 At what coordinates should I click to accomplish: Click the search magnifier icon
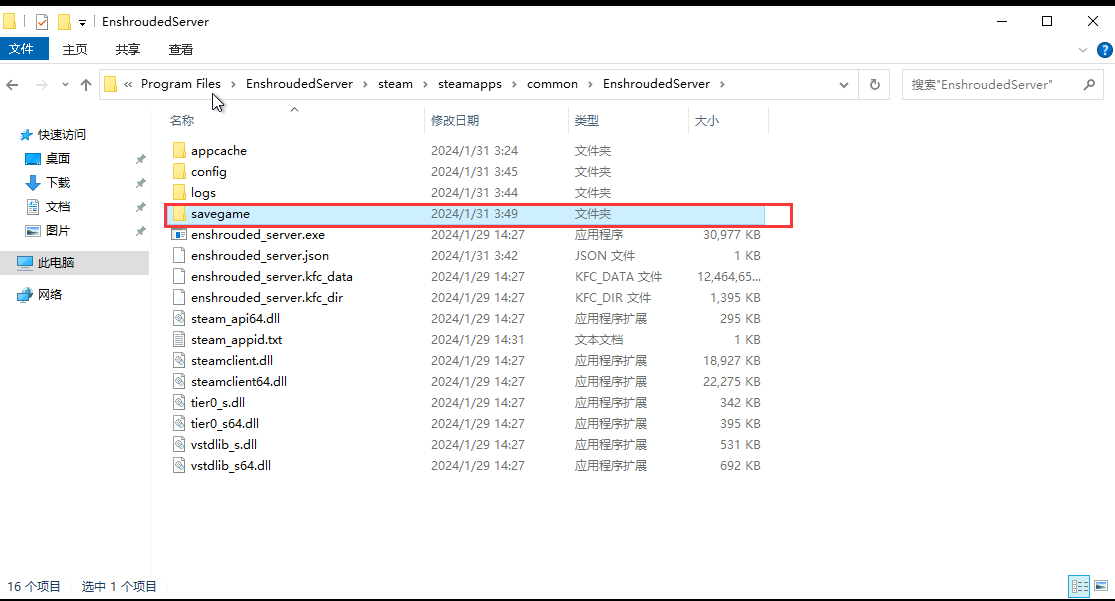(1089, 85)
